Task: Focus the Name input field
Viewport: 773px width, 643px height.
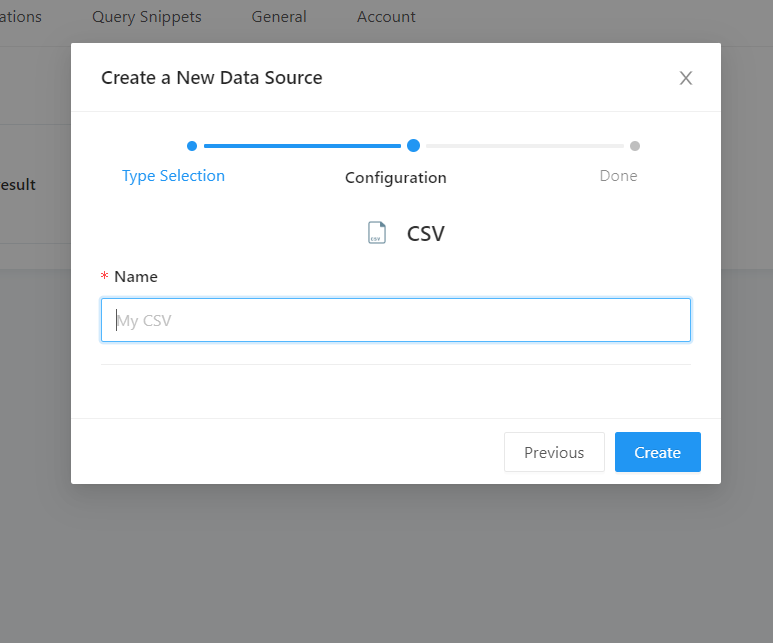Action: [396, 320]
